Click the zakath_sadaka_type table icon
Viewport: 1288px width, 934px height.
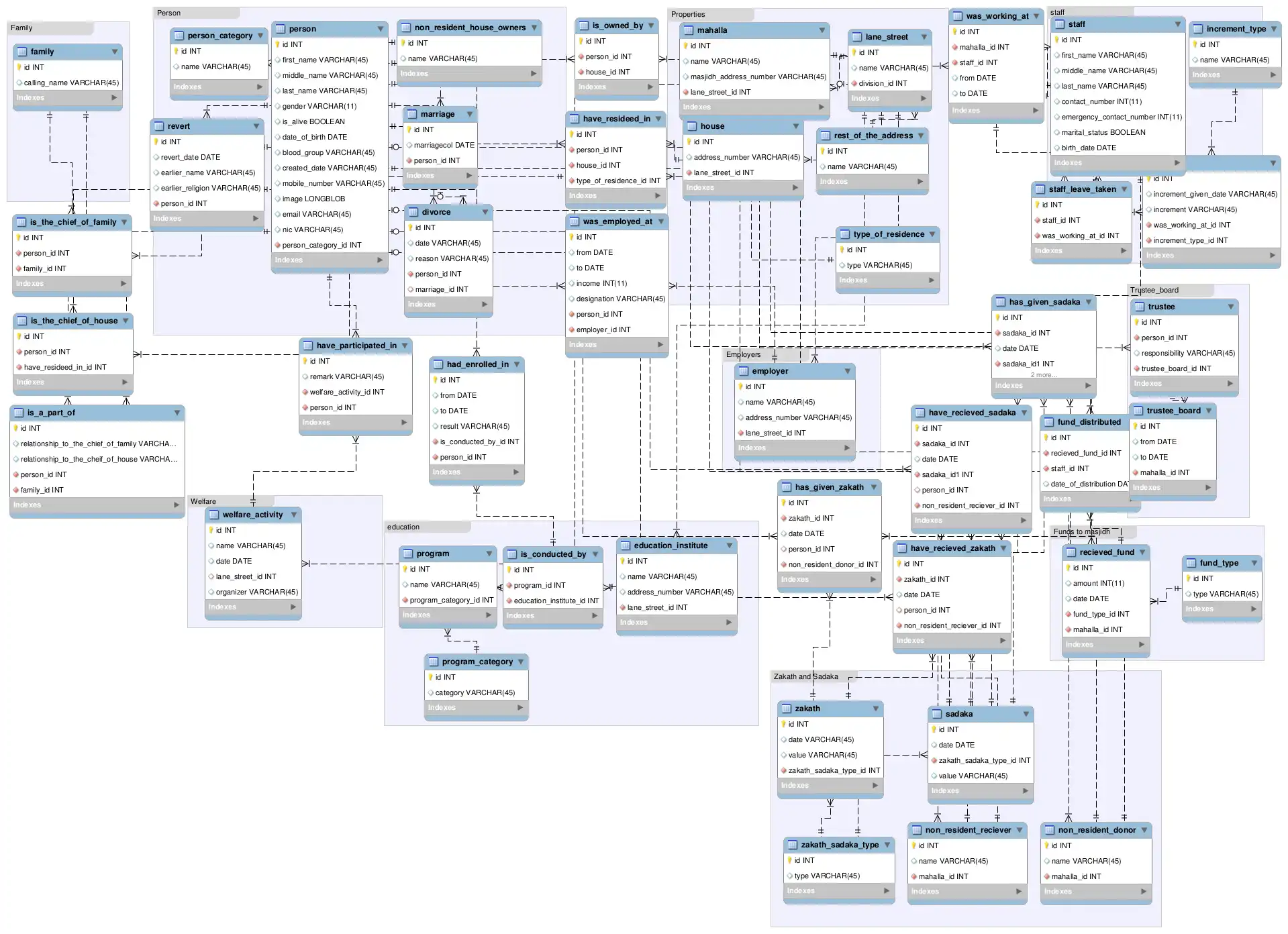[x=793, y=845]
